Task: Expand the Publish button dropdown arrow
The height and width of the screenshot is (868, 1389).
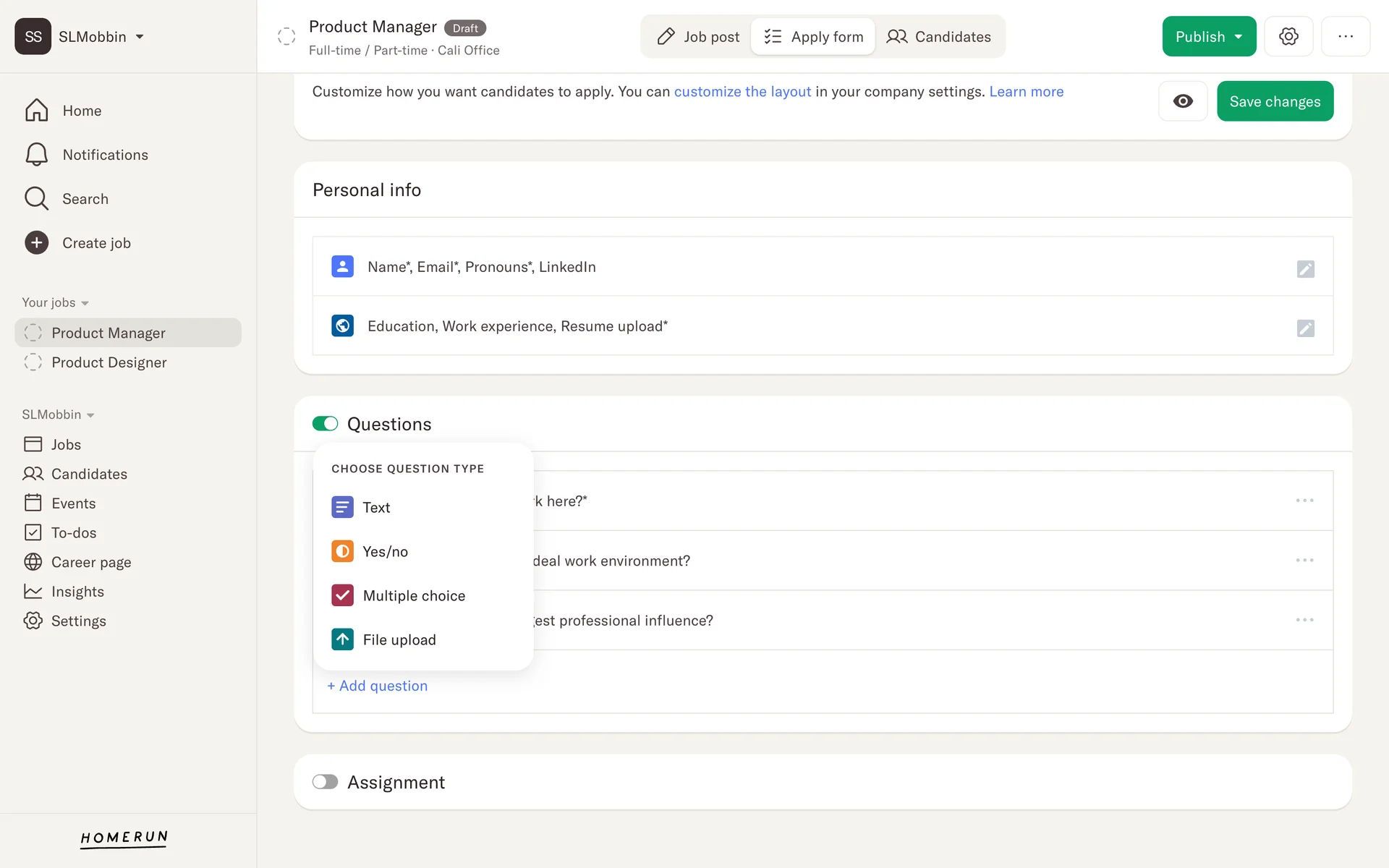Action: pos(1239,37)
